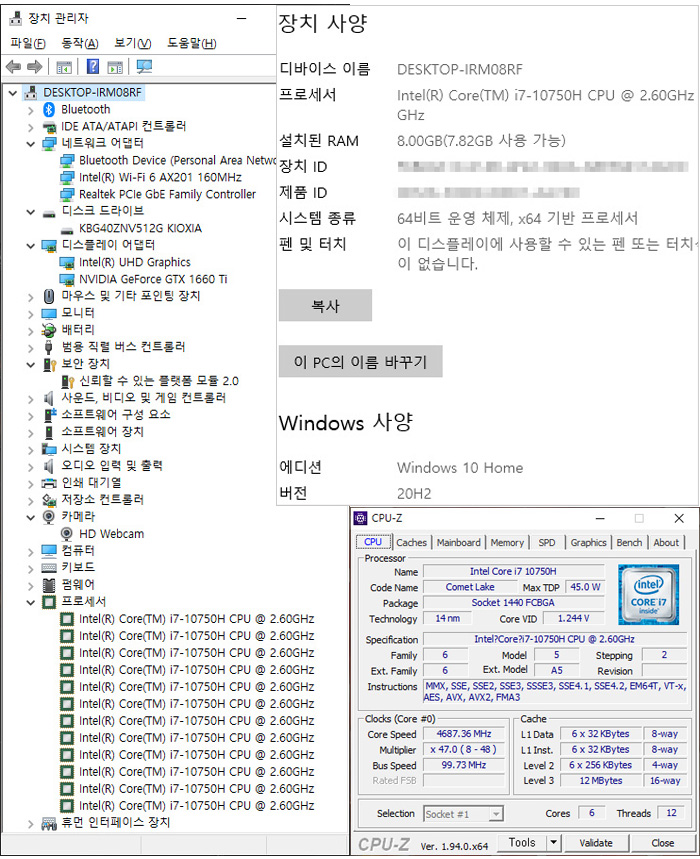Viewport: 700px width, 859px height.
Task: Open the Socket #1 selection dropdown in CPU-Z
Action: pos(496,814)
